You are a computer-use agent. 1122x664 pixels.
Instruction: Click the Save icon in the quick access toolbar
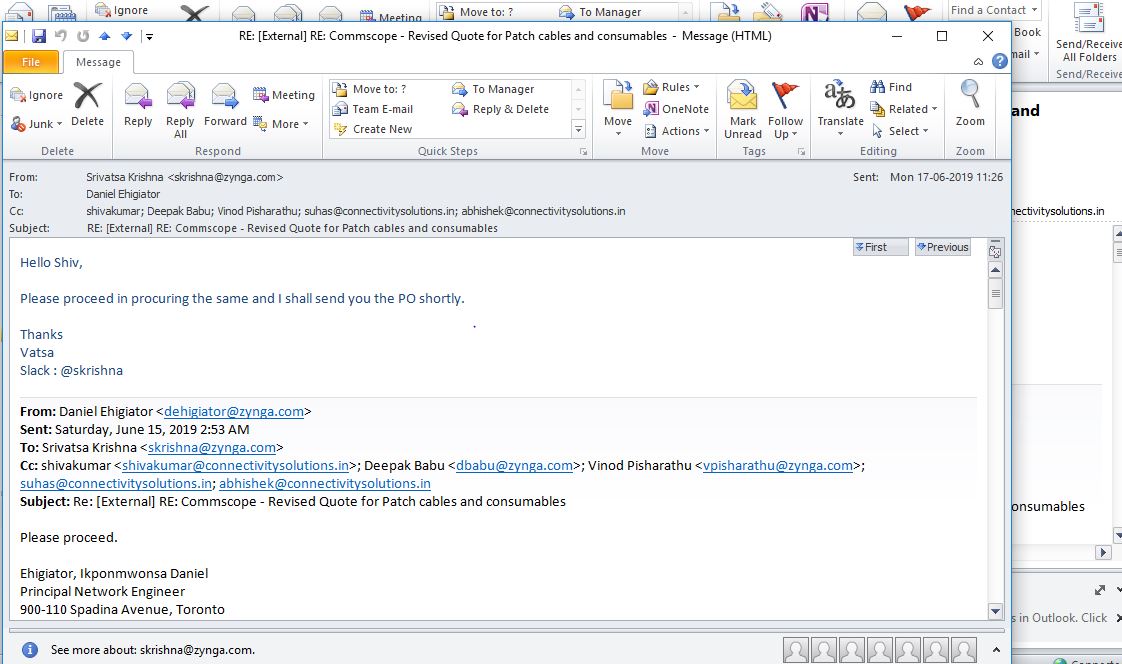pos(39,36)
